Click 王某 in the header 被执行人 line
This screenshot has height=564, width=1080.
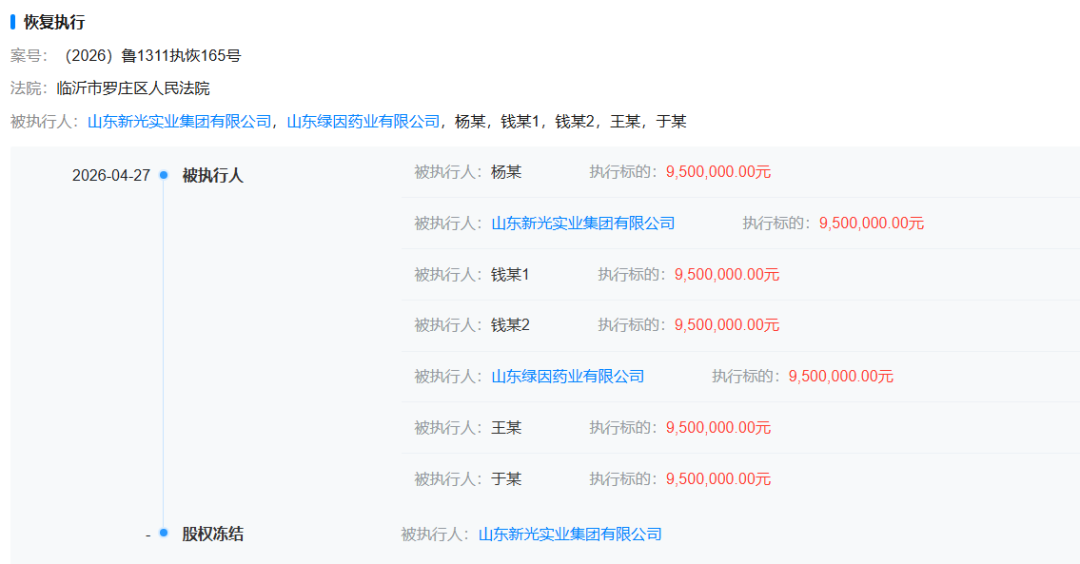click(x=625, y=122)
